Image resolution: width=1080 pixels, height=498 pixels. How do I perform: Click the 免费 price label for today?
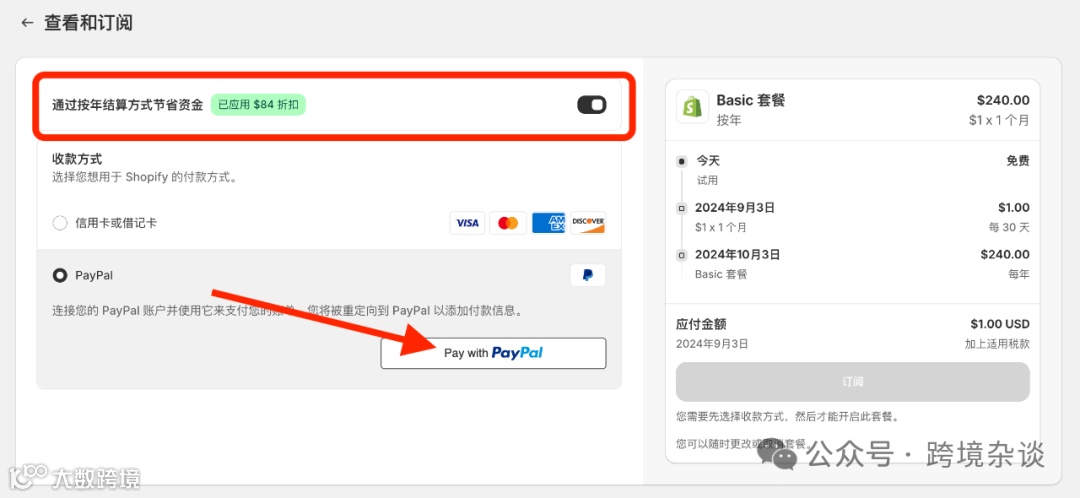point(1017,160)
